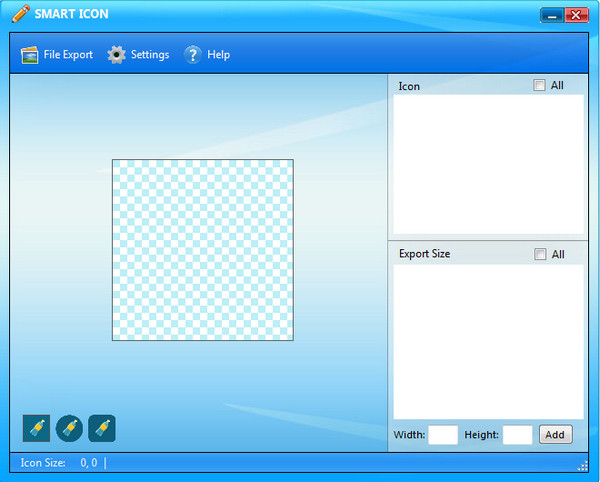Click the pencil app icon in title bar
The image size is (600, 482).
coord(20,14)
